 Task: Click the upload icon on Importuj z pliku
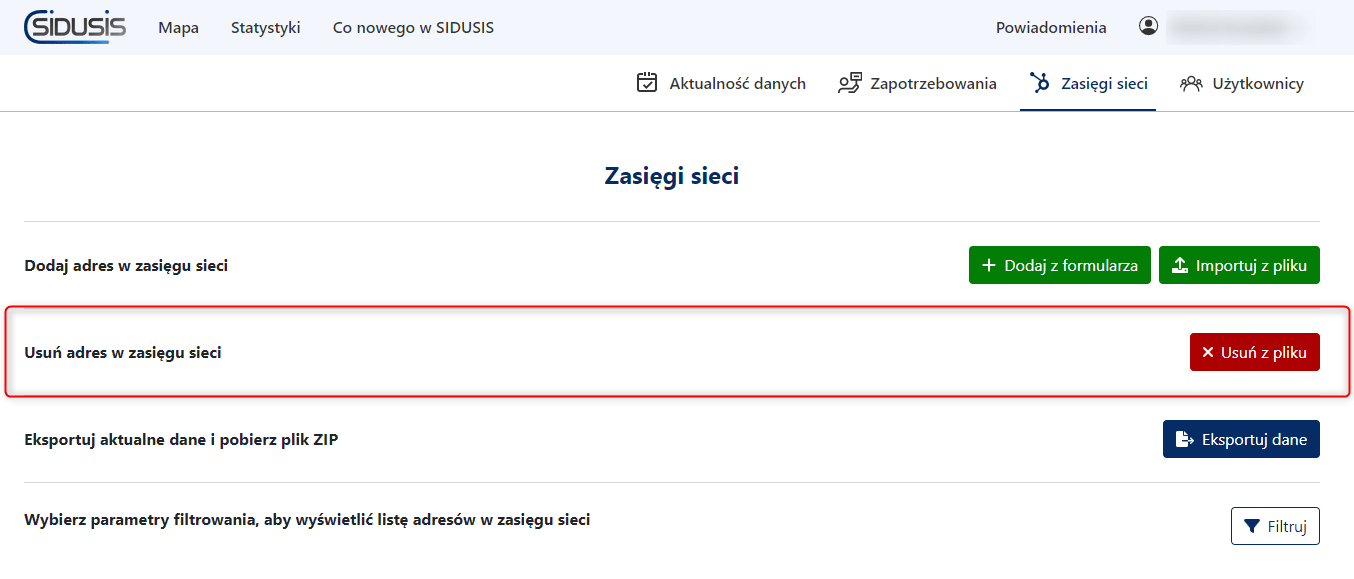click(1180, 266)
